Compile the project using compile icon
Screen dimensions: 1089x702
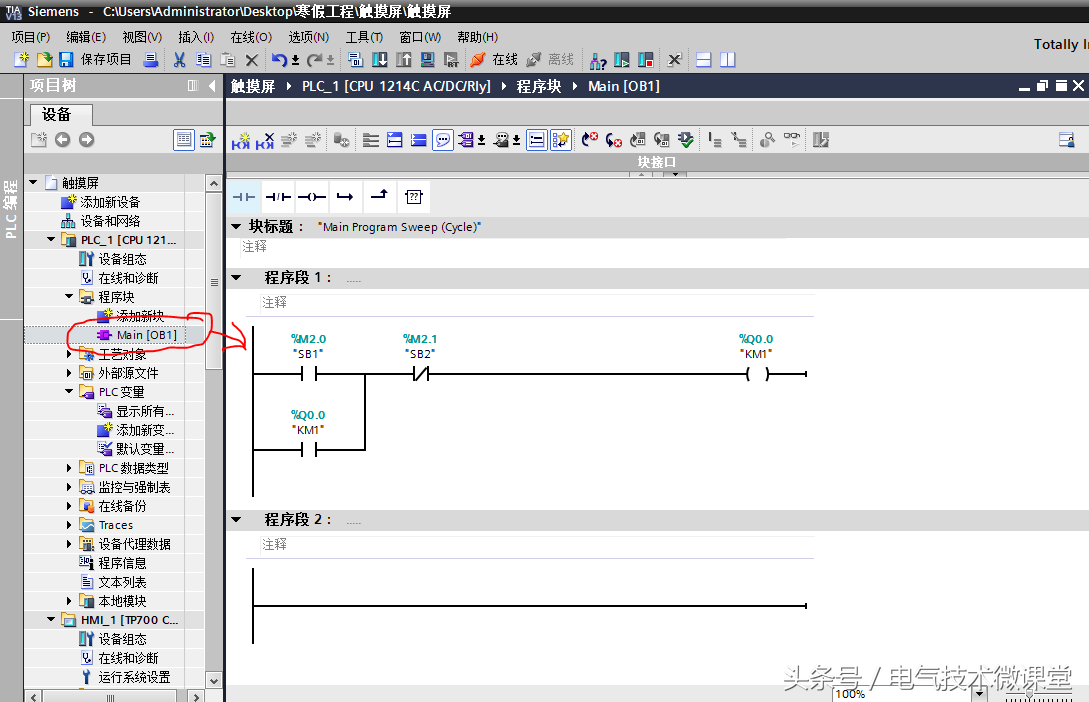pyautogui.click(x=356, y=60)
